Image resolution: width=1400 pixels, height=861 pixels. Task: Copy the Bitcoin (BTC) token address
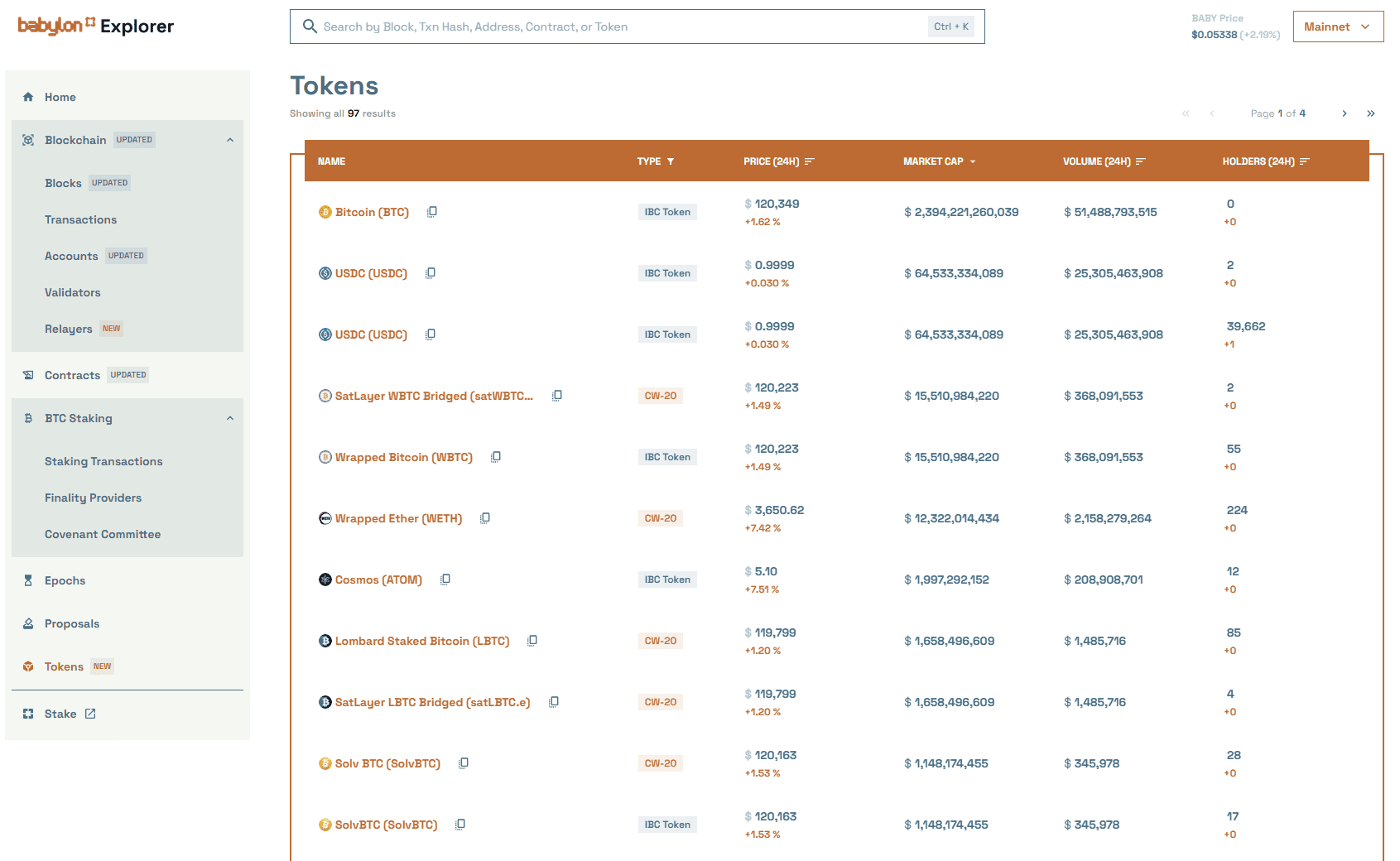[432, 212]
